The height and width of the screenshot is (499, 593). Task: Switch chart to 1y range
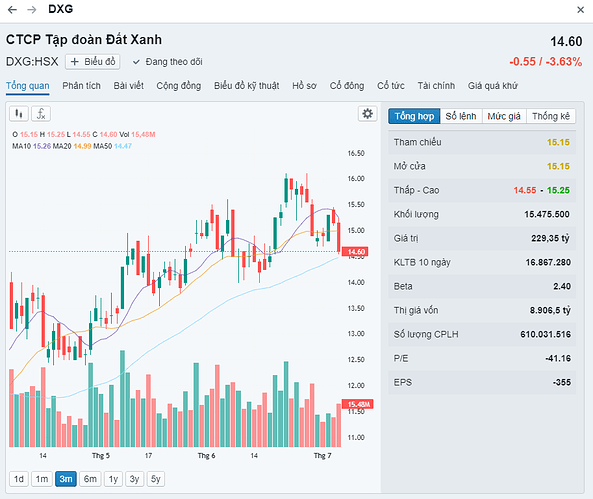(x=113, y=479)
